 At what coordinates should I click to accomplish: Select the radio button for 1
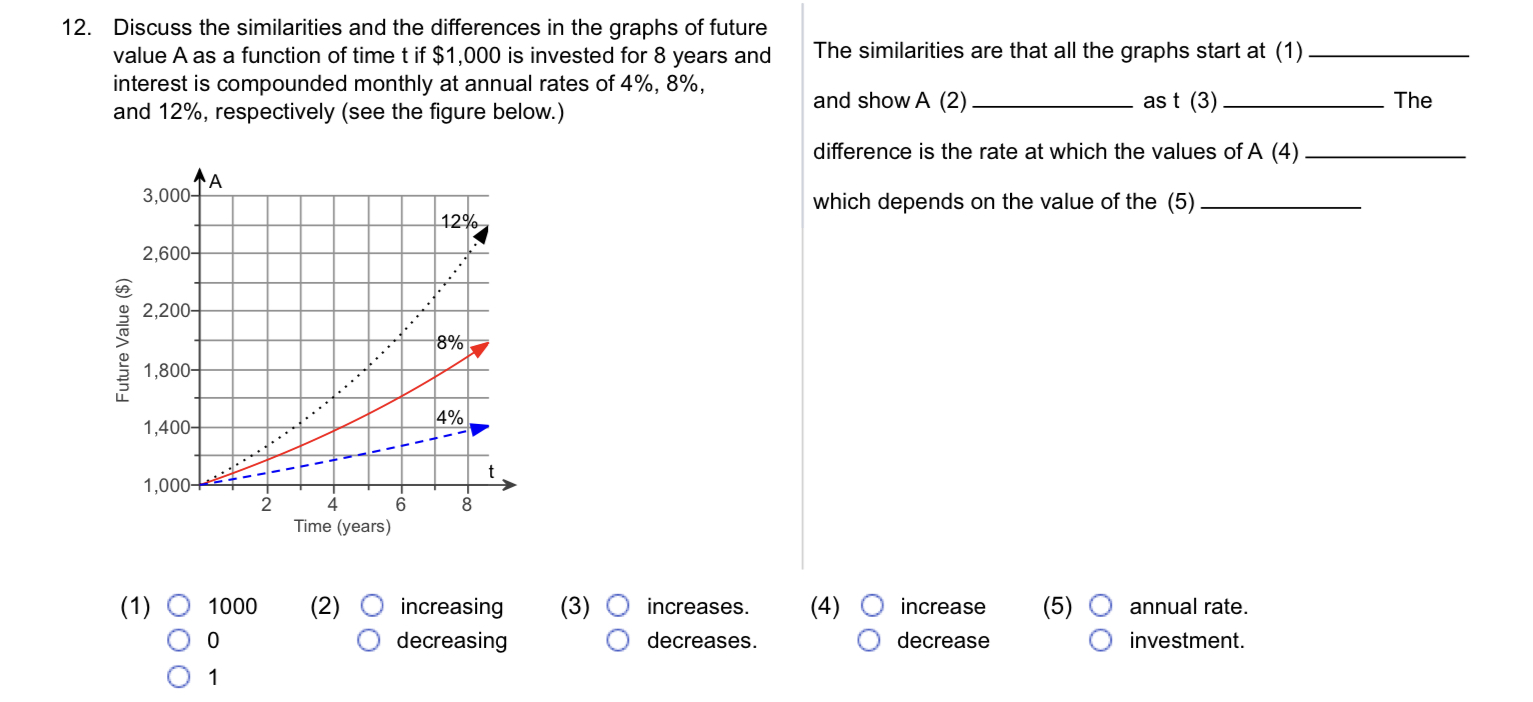click(x=178, y=677)
